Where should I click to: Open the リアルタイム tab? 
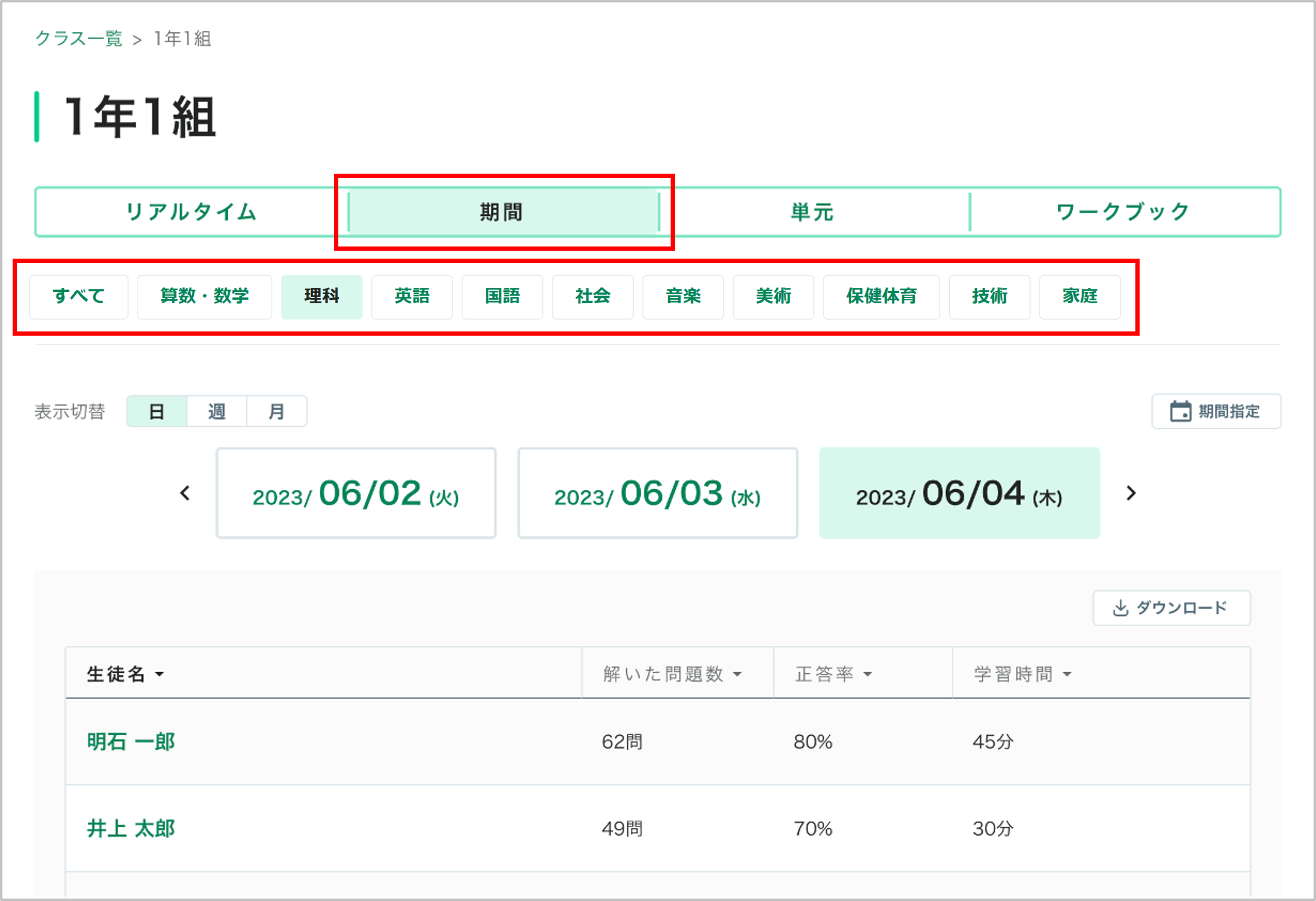tap(191, 212)
